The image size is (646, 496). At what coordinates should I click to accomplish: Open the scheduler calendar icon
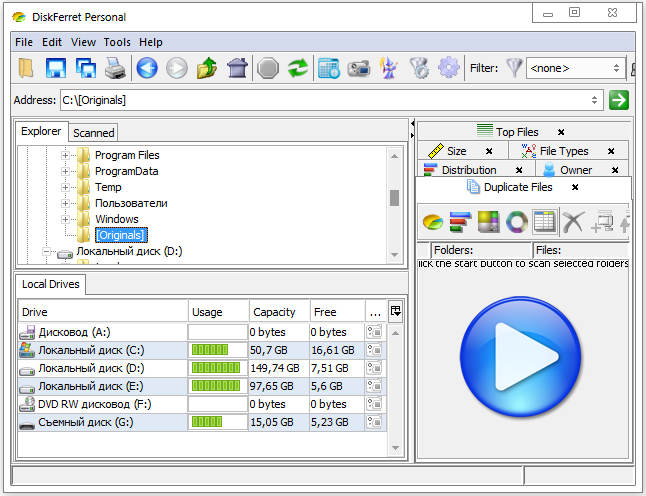328,68
